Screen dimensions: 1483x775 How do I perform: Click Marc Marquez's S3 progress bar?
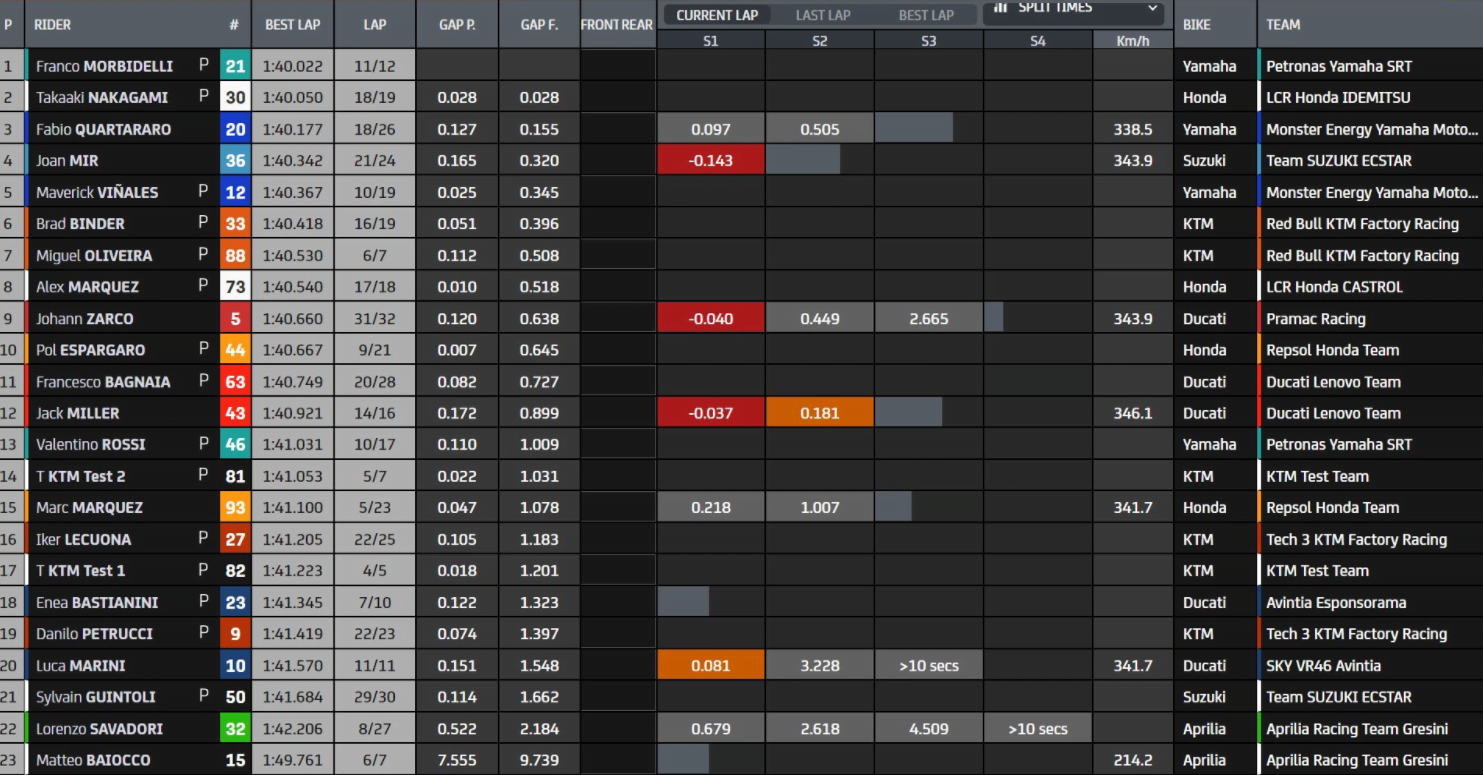point(893,507)
